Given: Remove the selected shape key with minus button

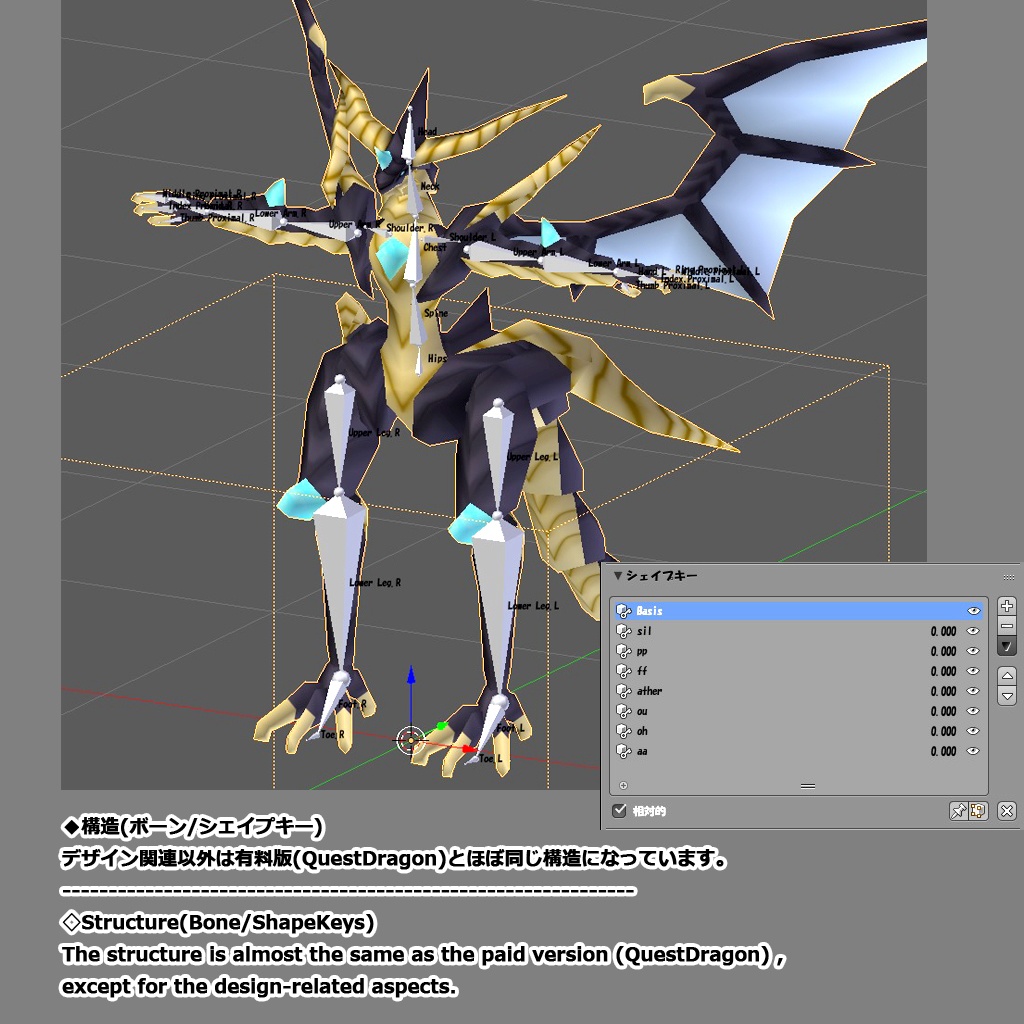Looking at the screenshot, I should (x=1007, y=626).
